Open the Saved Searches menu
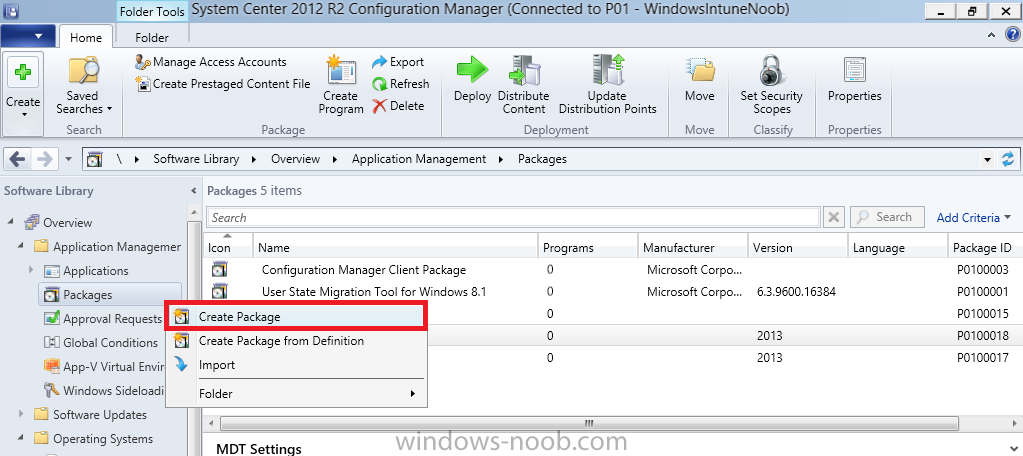Image resolution: width=1023 pixels, height=456 pixels. coord(84,87)
